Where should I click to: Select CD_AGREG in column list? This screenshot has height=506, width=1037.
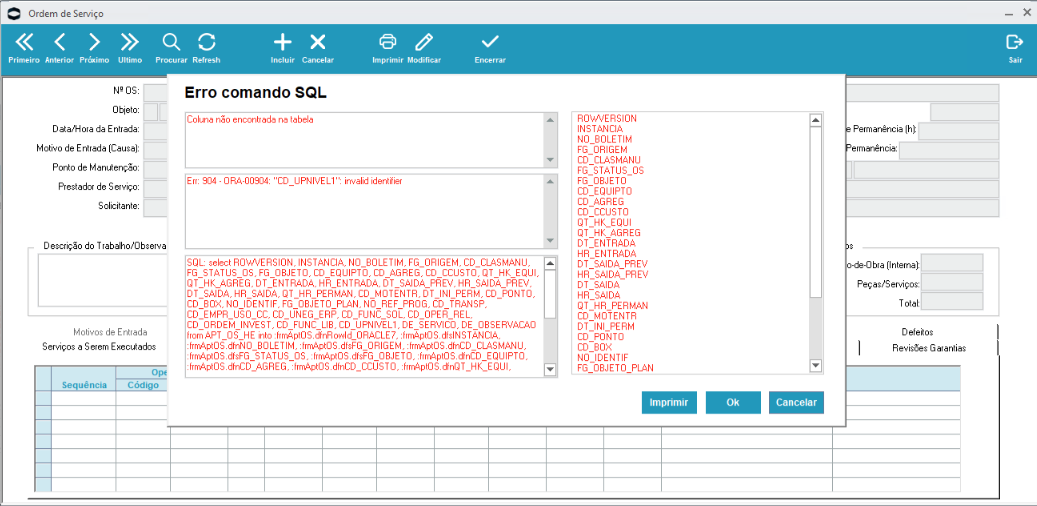point(600,201)
